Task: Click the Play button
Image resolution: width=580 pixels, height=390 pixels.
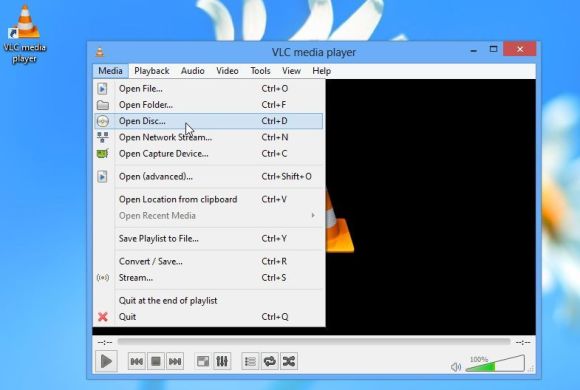Action: pos(106,361)
